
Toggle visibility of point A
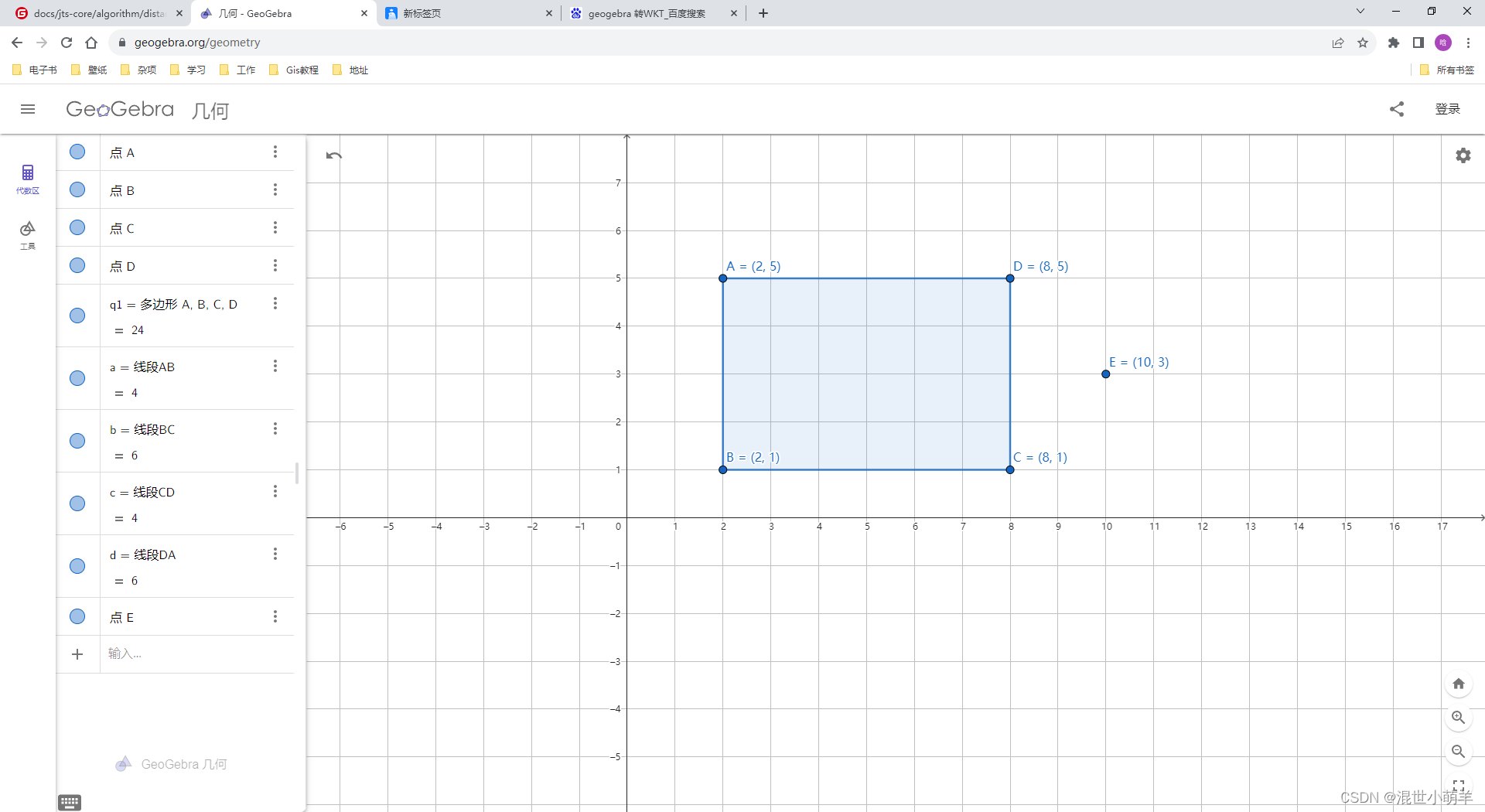coord(77,152)
